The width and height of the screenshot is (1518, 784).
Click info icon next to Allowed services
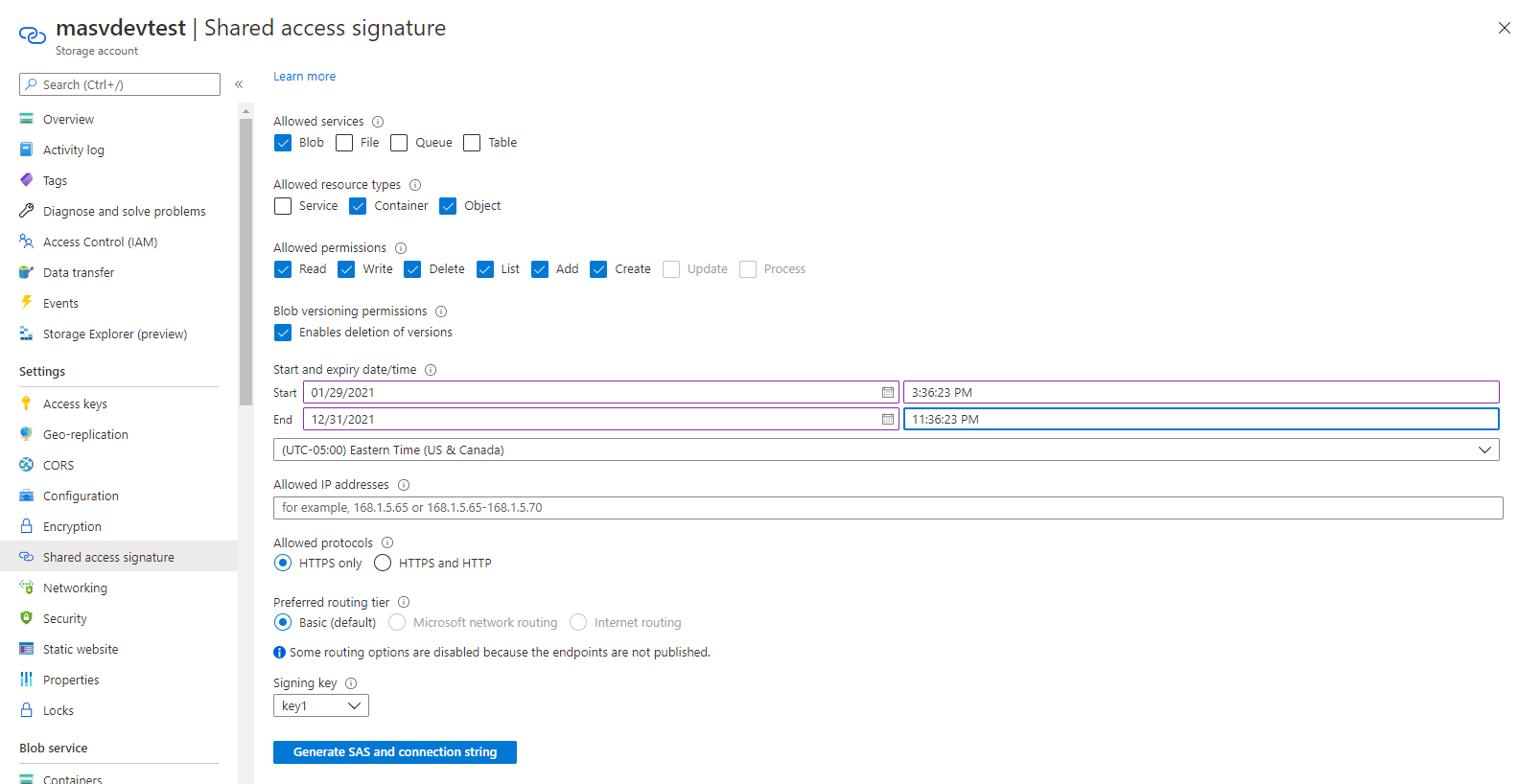tap(378, 122)
